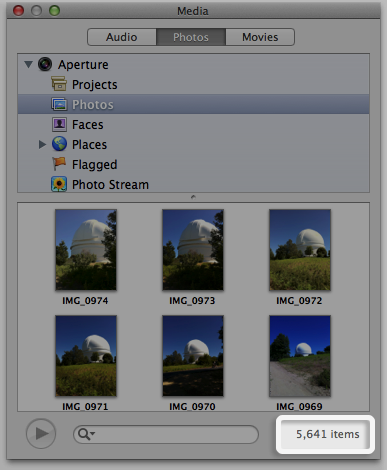Select thumbnail IMG_0972

(300, 250)
